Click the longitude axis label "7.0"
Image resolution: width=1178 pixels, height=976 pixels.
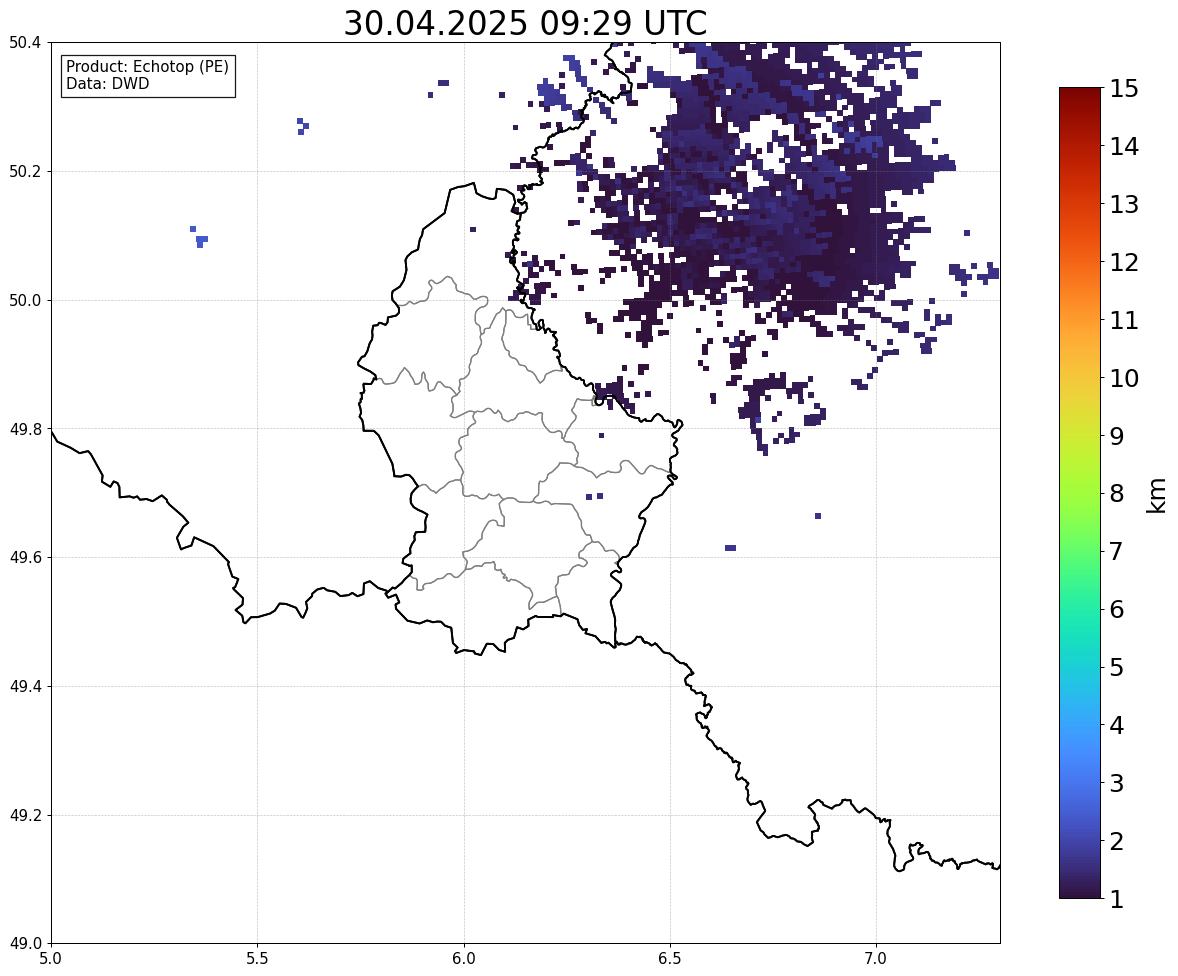(x=876, y=959)
